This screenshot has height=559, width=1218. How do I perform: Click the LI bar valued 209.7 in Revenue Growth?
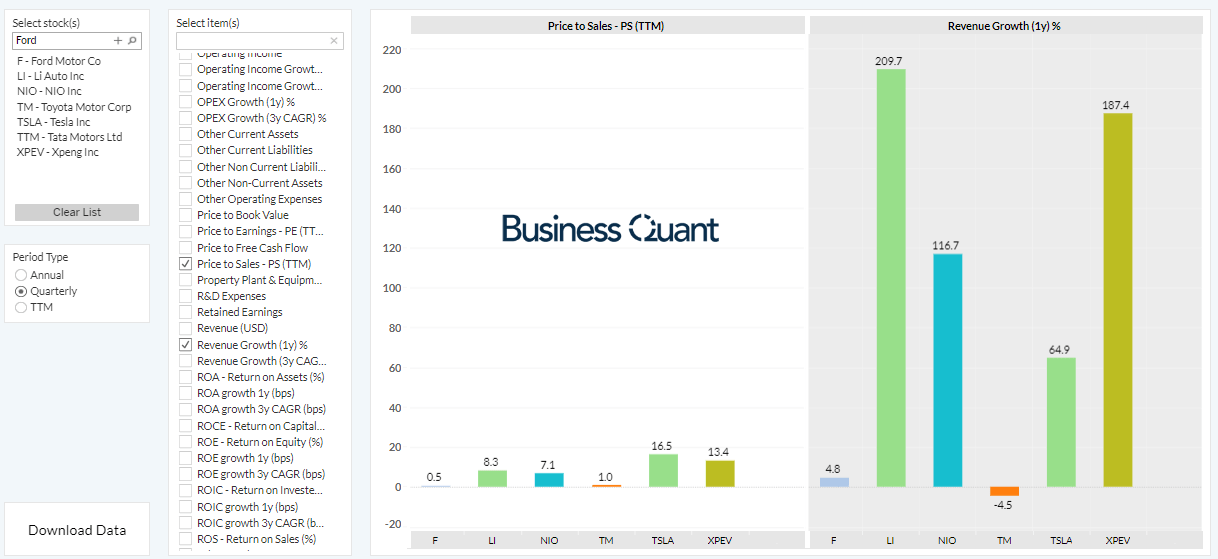(891, 278)
